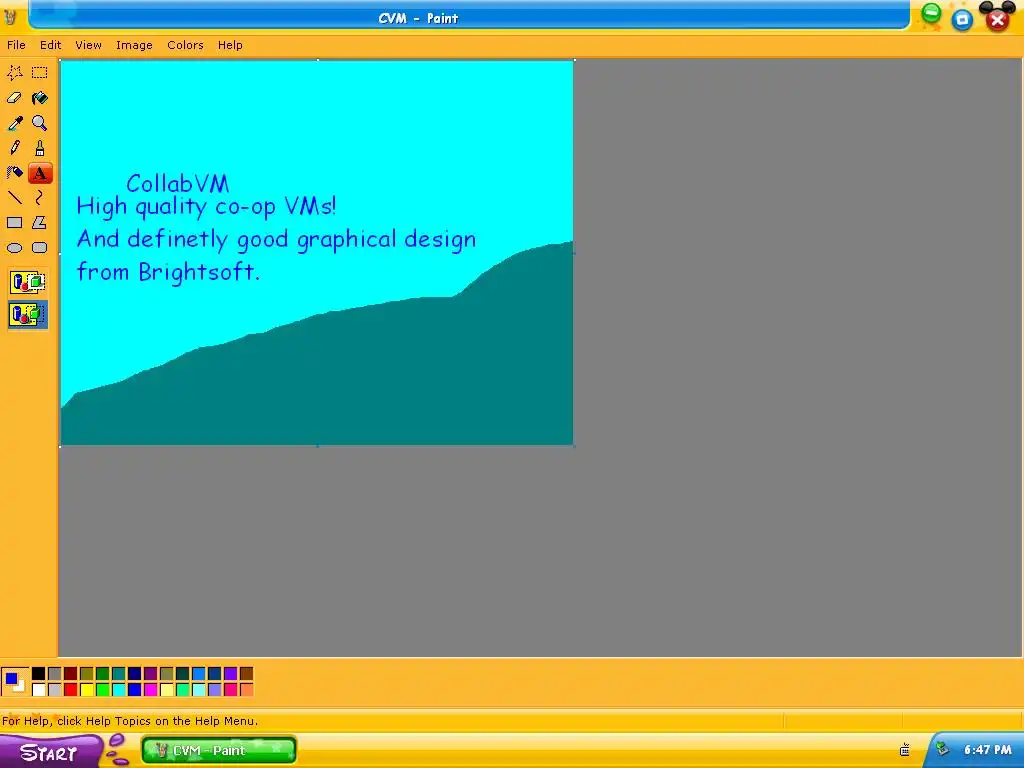Screen dimensions: 1024x768
Task: Choose the hot pink swatch
Action: (x=231, y=689)
